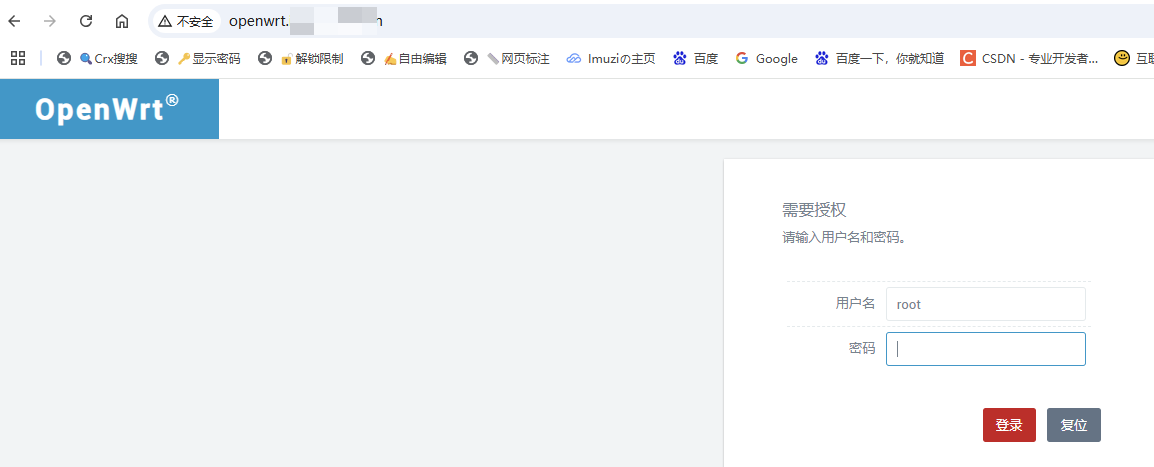
Task: Click into the 密码 password field
Action: [x=985, y=349]
